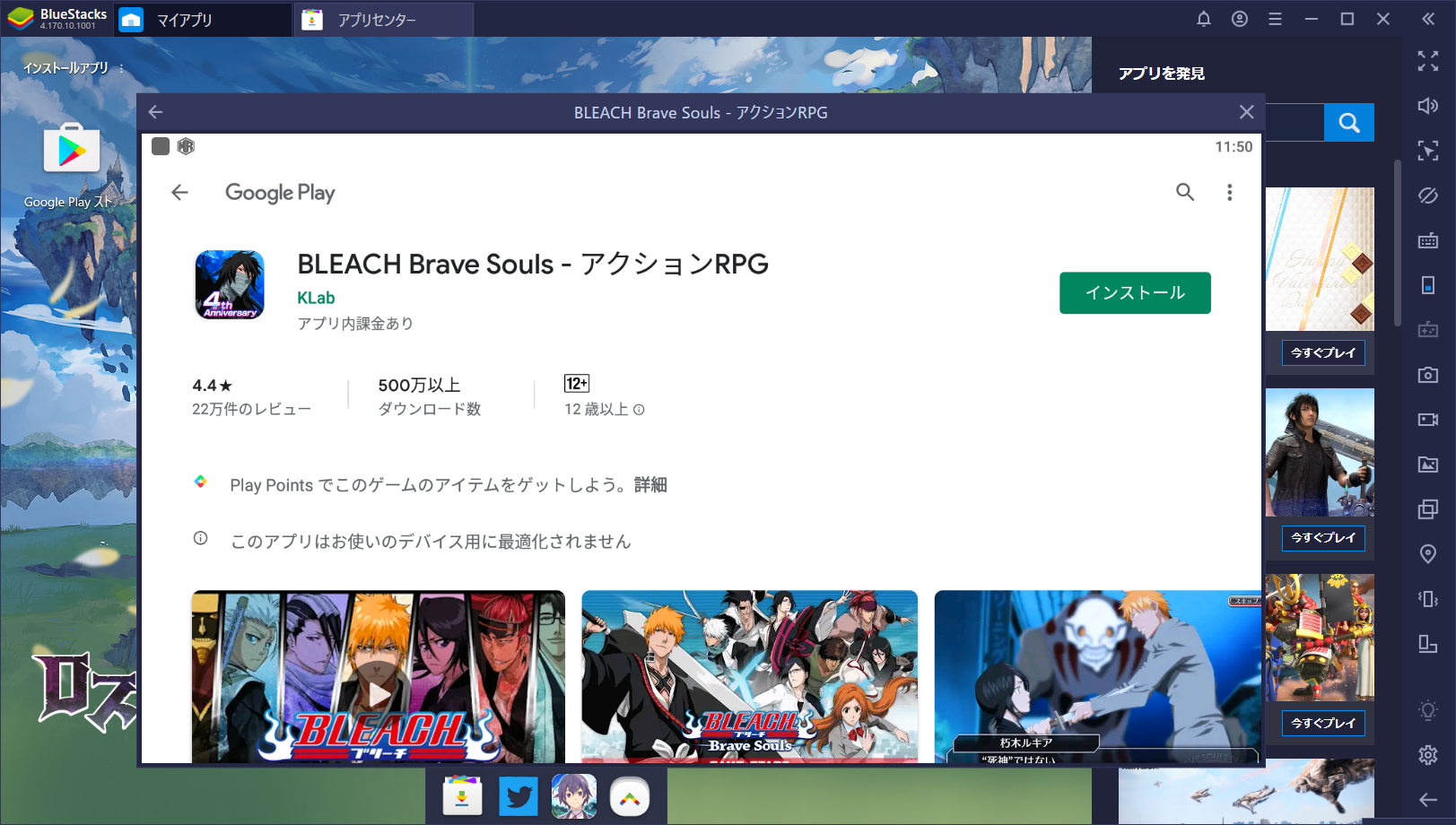Open Google Play three-dot overflow menu

click(x=1229, y=192)
